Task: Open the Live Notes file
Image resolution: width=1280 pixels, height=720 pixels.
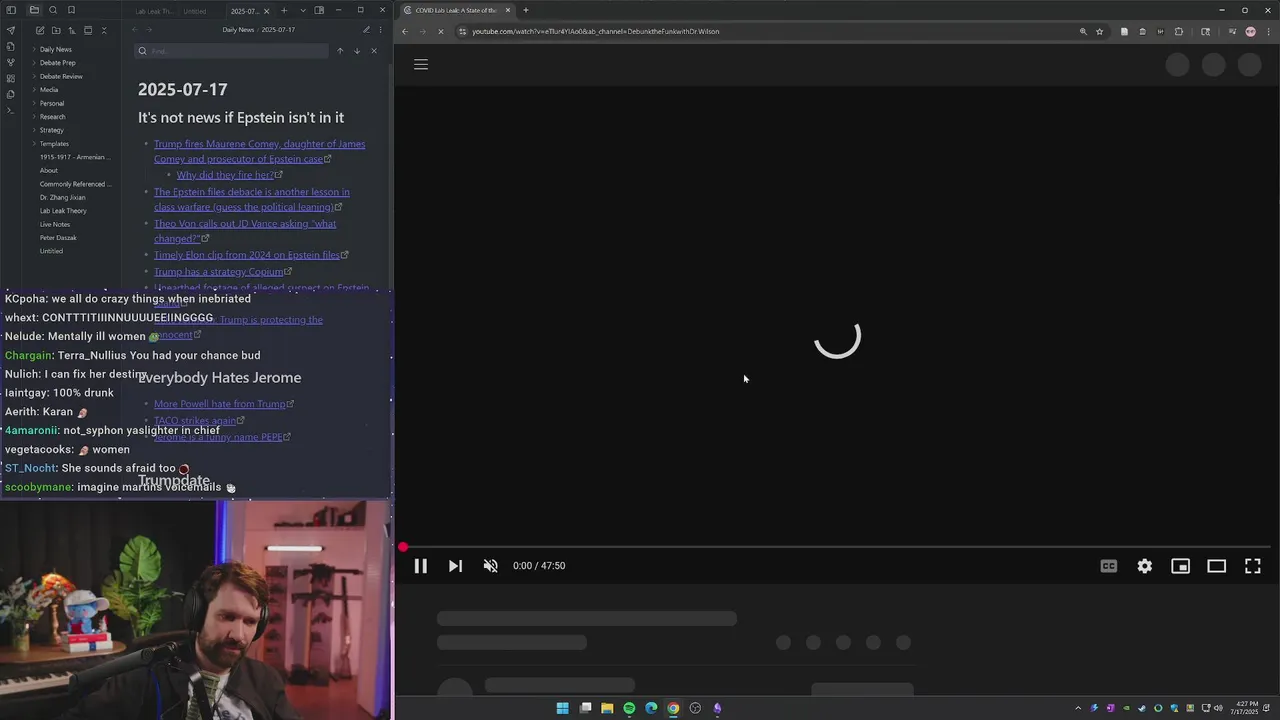Action: 55,224
